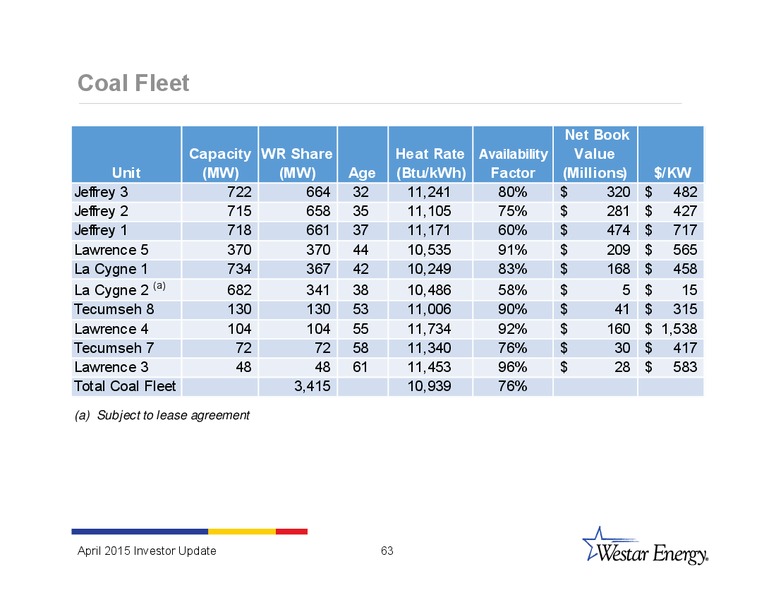Click the Jeffrey 1 unit name
This screenshot has width=776, height=600.
[x=101, y=231]
